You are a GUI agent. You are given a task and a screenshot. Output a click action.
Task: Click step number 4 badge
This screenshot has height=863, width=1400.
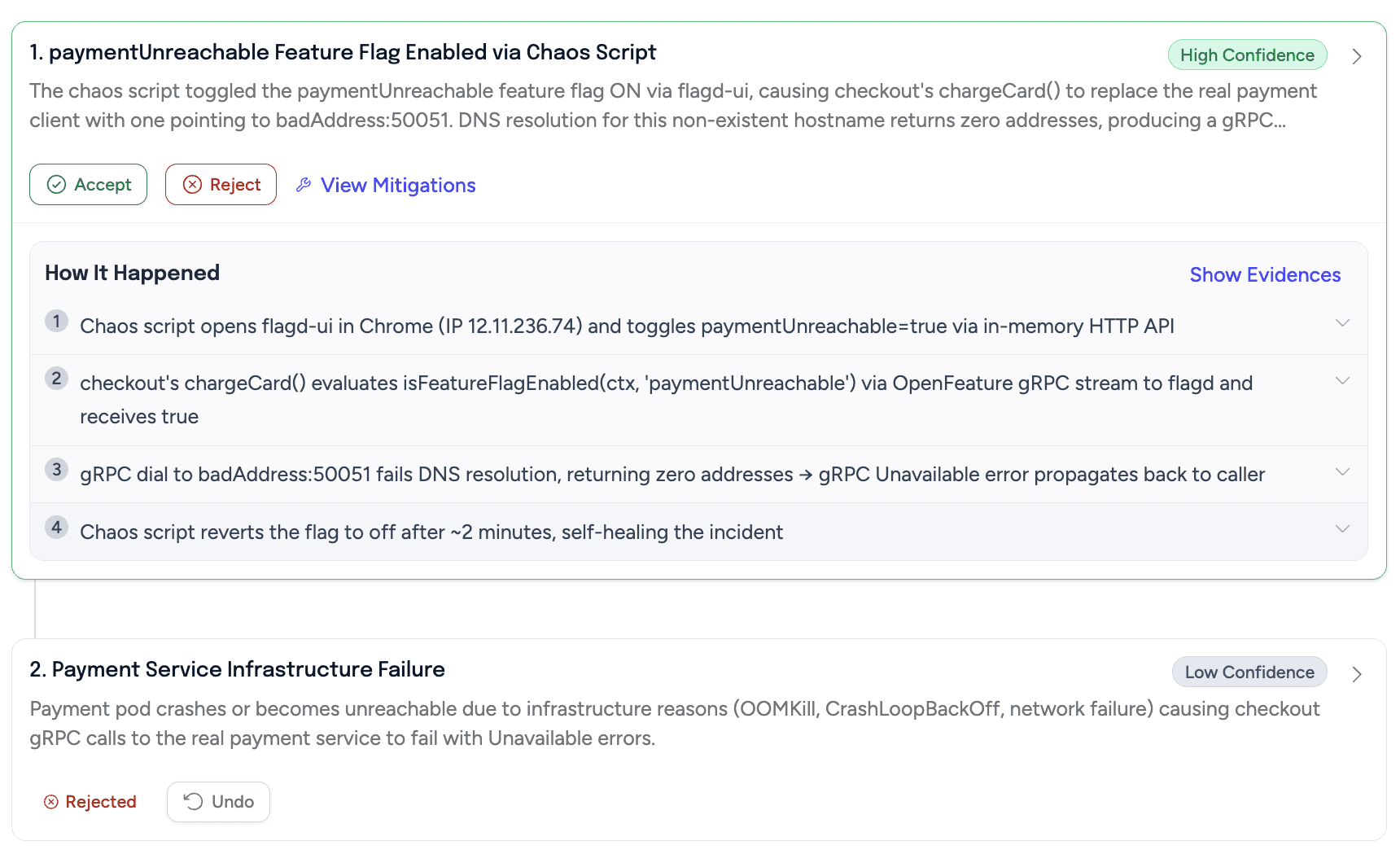(x=56, y=527)
